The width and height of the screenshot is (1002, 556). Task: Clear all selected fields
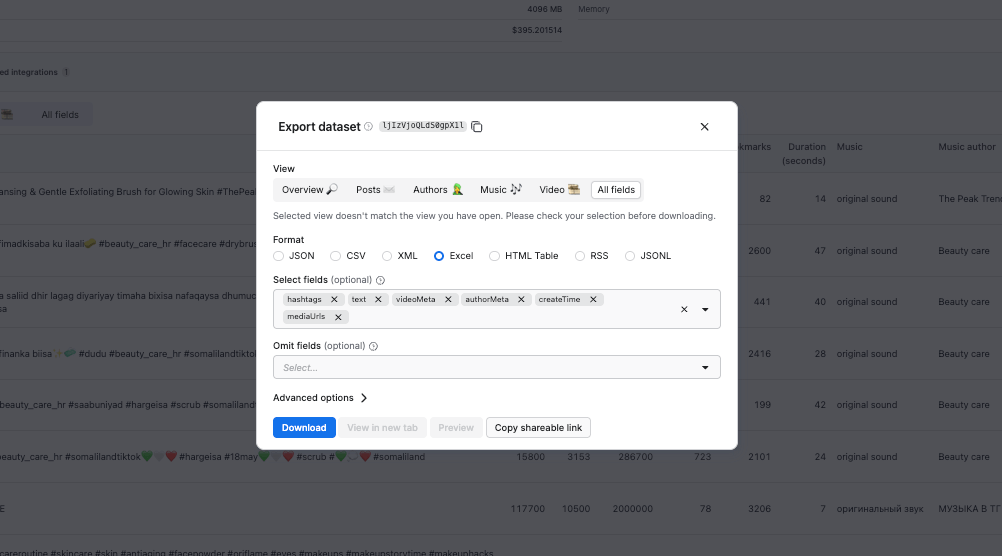pos(684,309)
